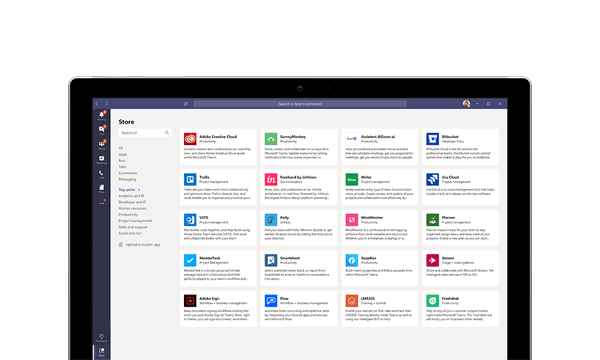Open the Chat icon in the sidebar
Viewport: 600px width, 360px height.
[101, 130]
